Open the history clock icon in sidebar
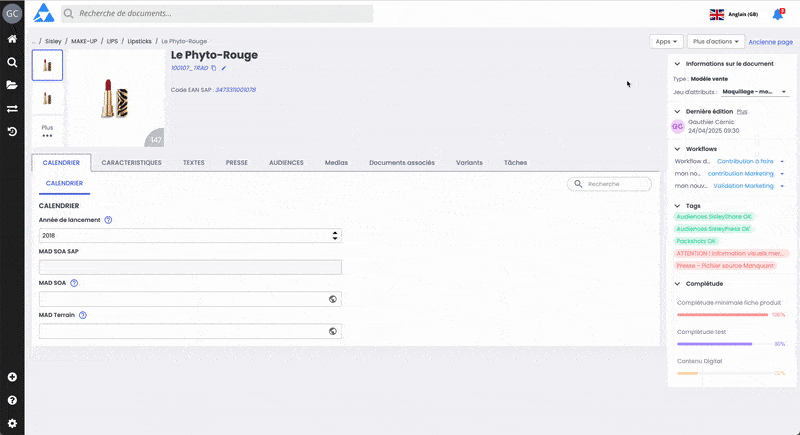The width and height of the screenshot is (800, 435). click(12, 132)
